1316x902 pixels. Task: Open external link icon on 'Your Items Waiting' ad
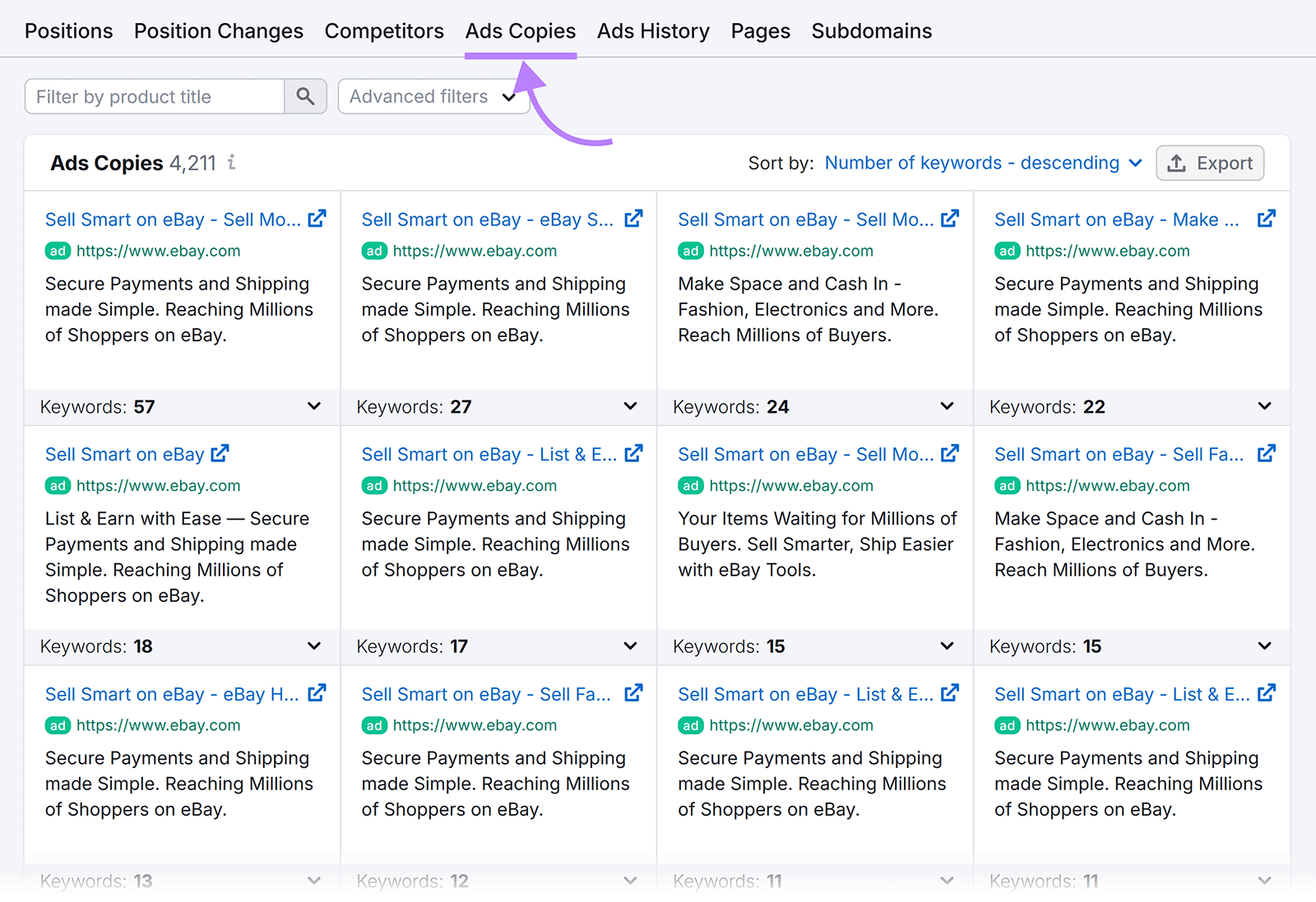point(950,453)
